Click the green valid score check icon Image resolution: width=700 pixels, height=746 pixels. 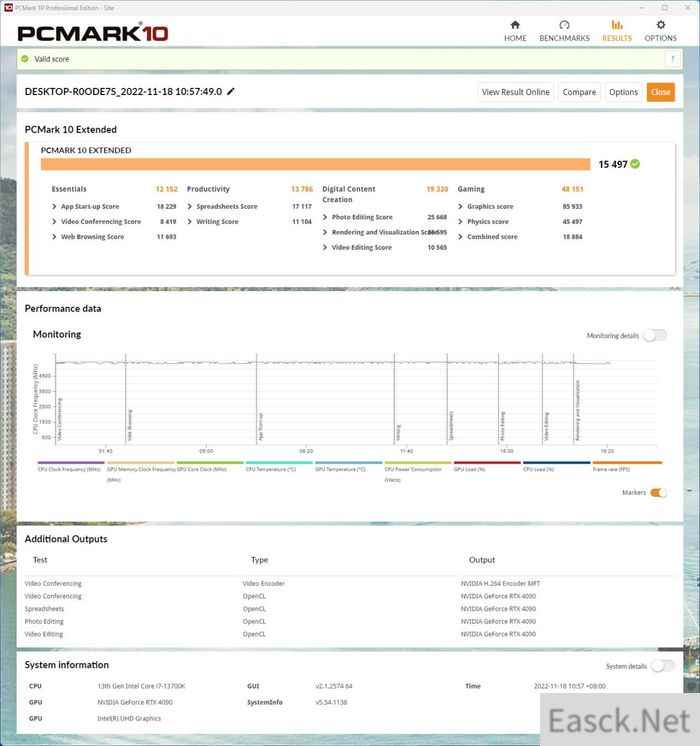point(25,59)
